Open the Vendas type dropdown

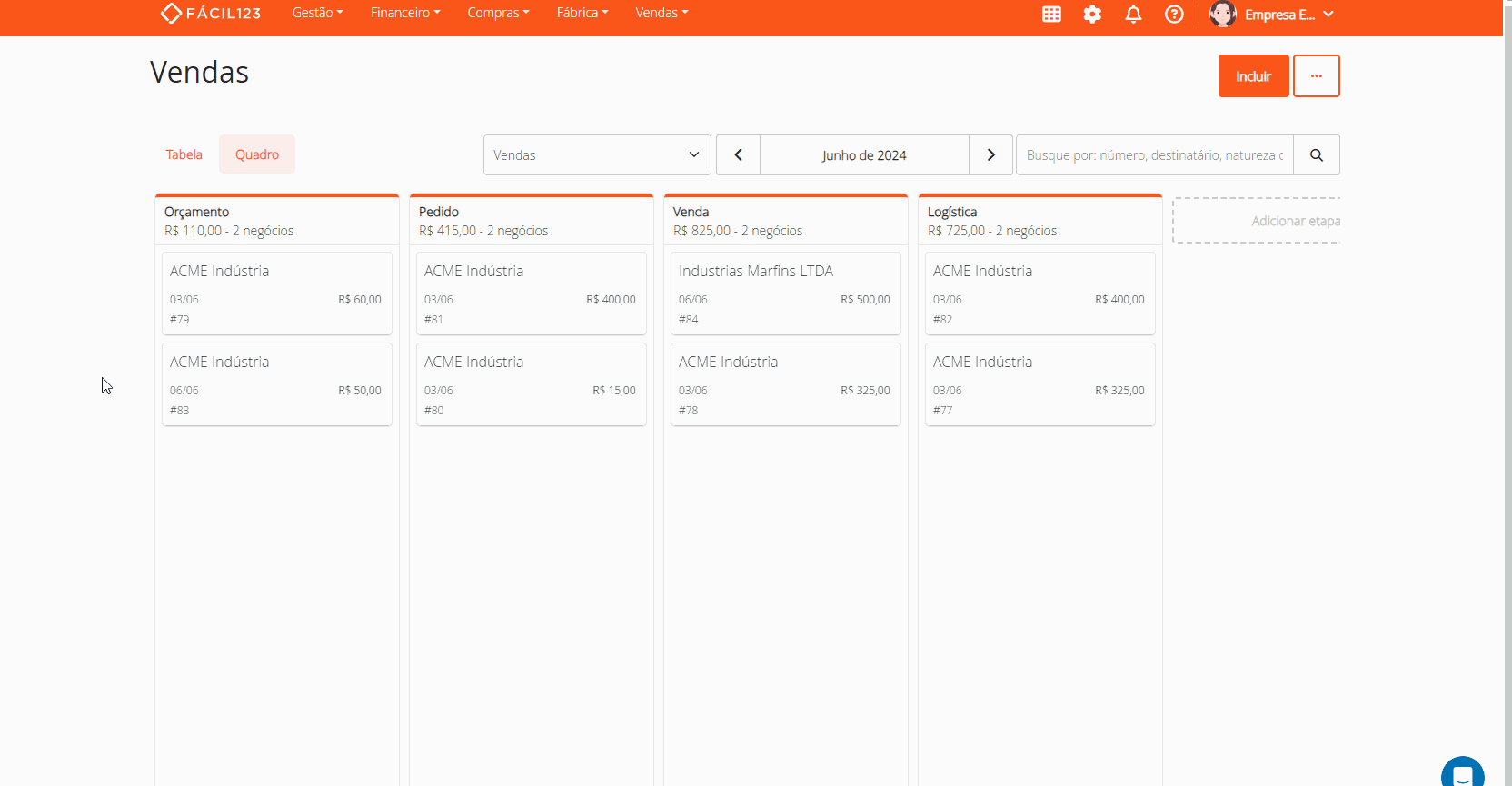tap(596, 154)
